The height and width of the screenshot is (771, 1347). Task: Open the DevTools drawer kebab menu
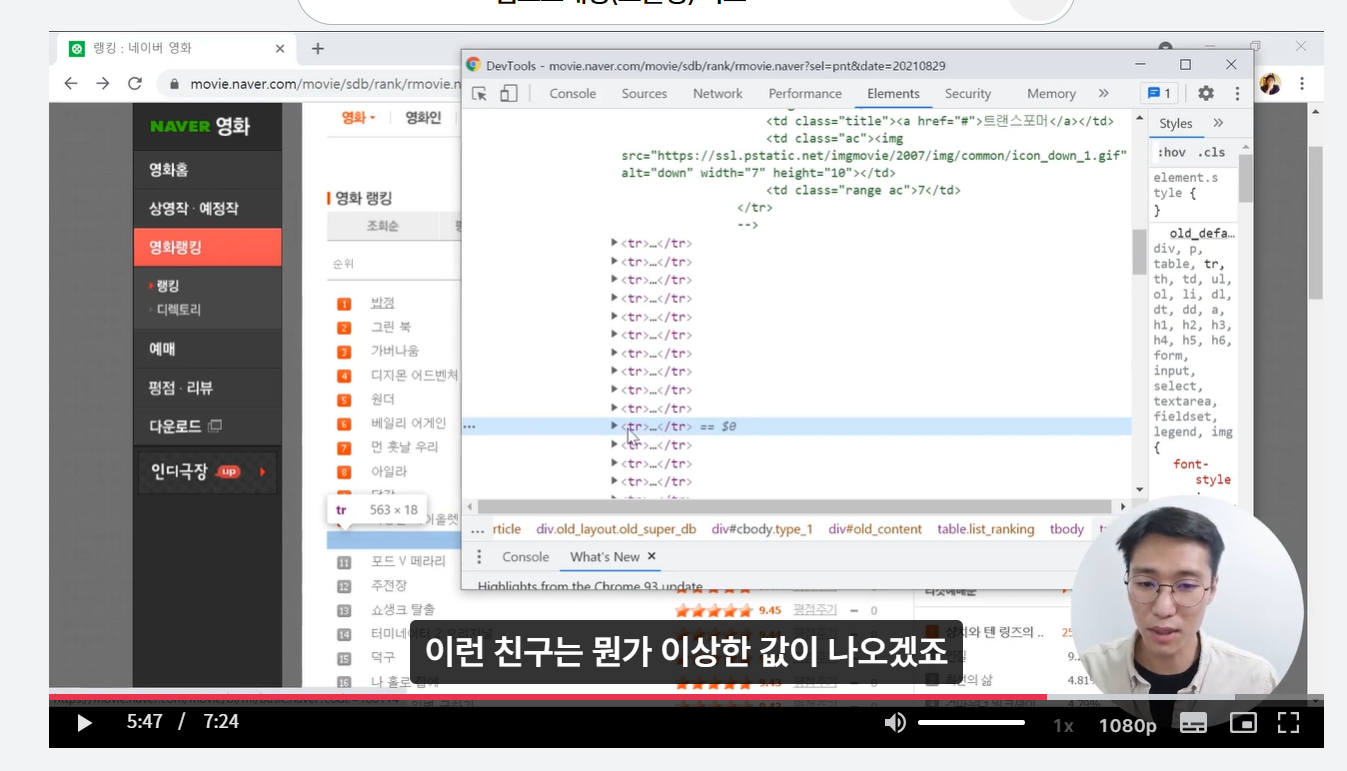click(x=479, y=557)
